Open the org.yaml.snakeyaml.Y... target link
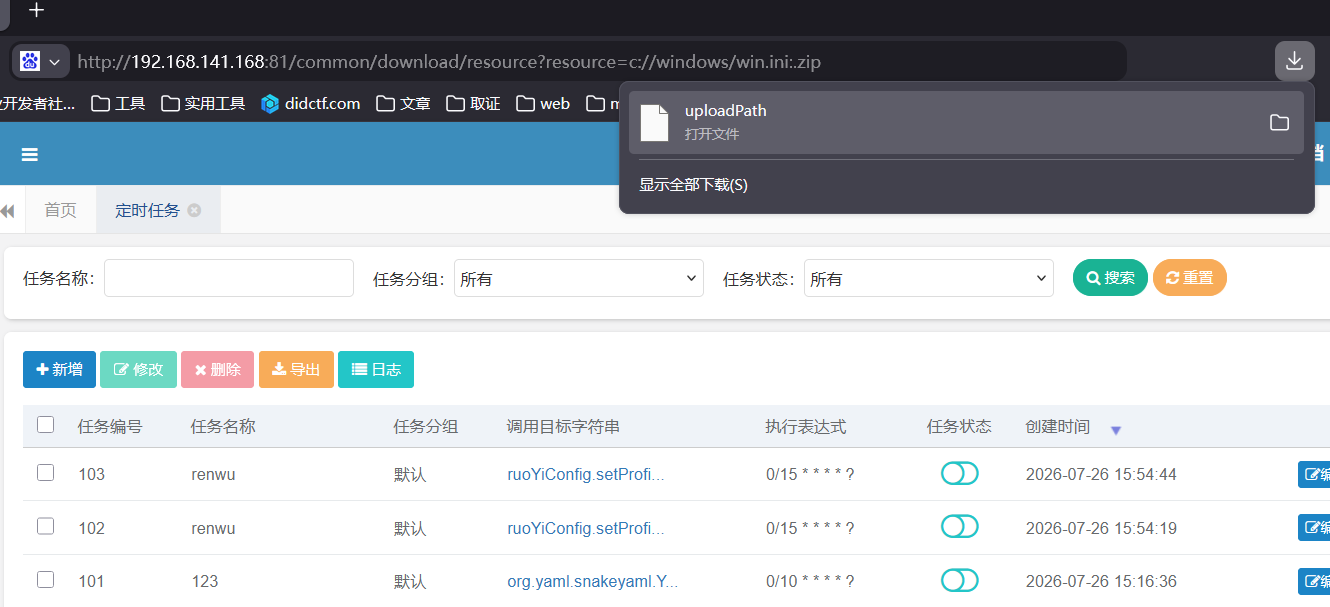1330x607 pixels. tap(592, 580)
